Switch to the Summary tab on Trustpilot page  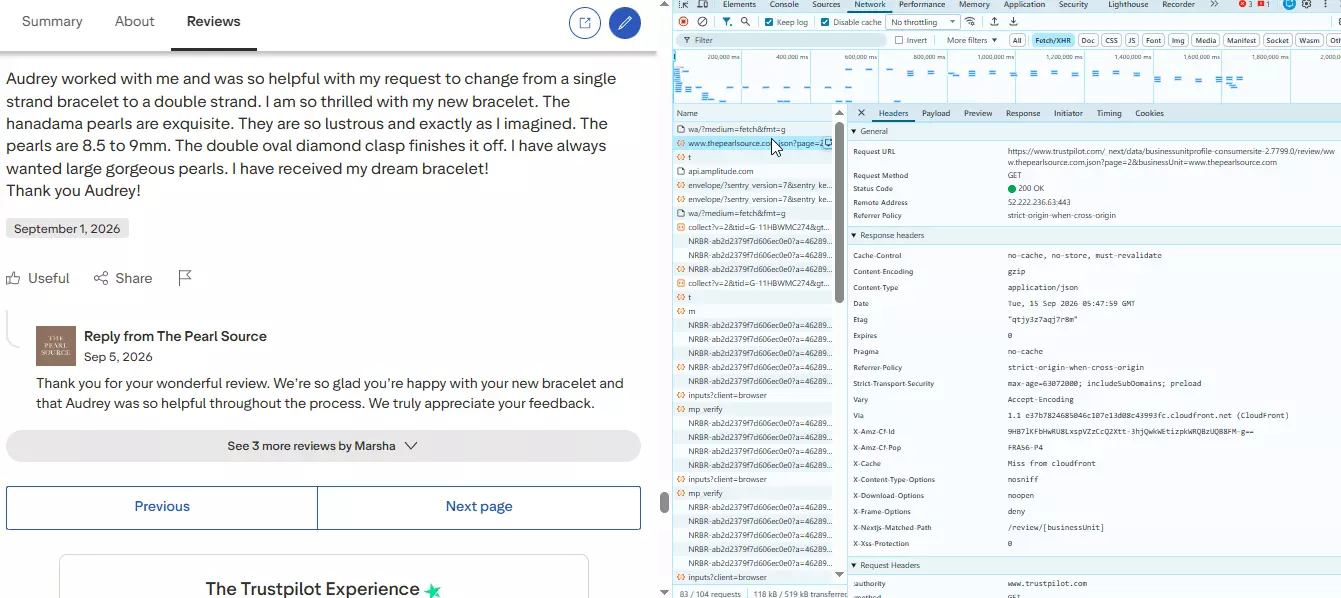53,22
